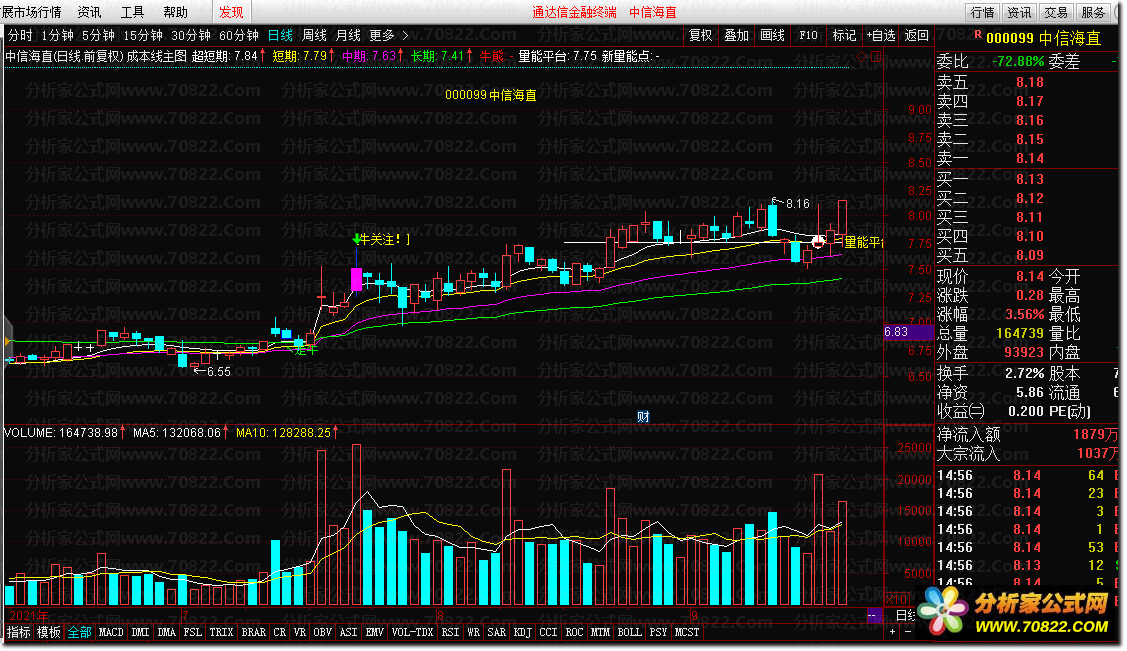Select the 全部 indicator filter

[79, 632]
